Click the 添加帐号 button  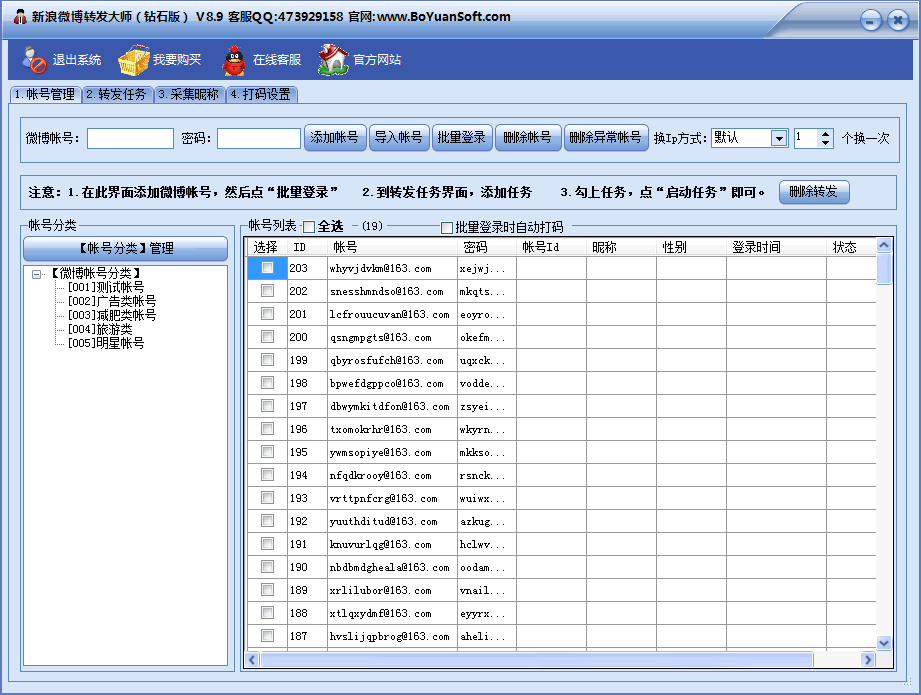click(x=335, y=138)
